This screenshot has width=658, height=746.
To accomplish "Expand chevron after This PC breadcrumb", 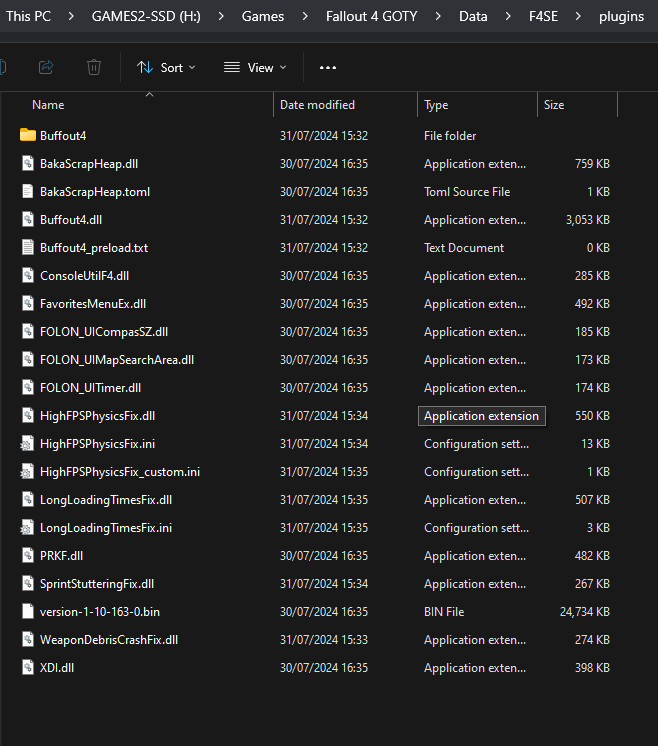I will [71, 16].
